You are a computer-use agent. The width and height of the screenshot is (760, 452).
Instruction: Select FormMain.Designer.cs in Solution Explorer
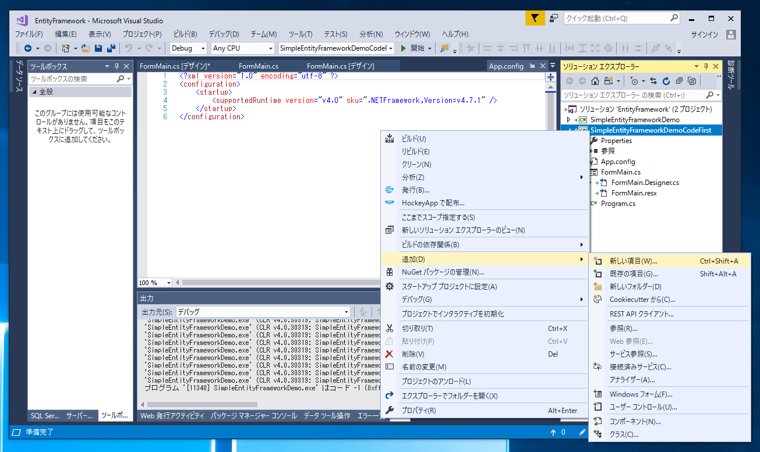645,183
